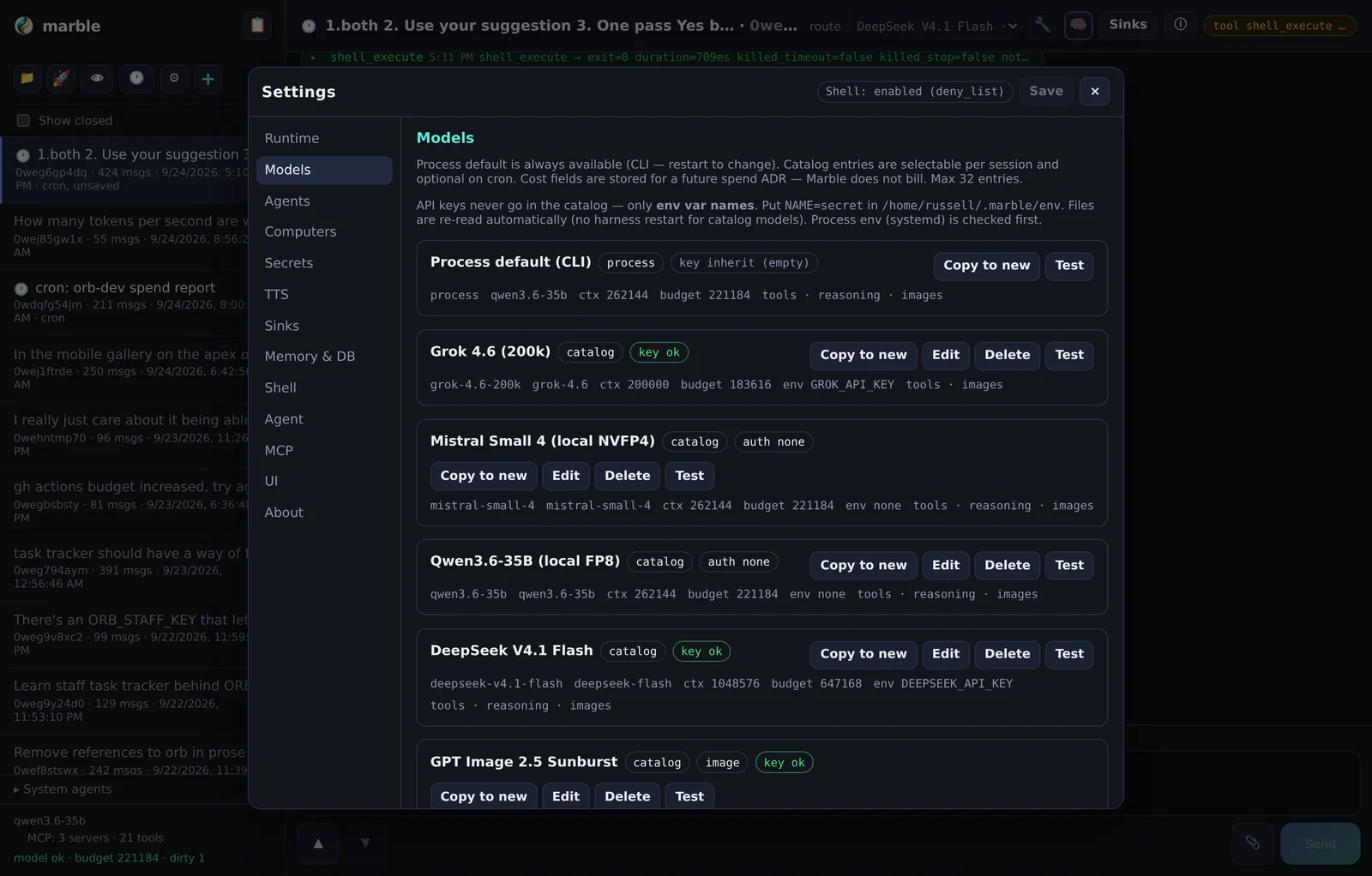The width and height of the screenshot is (1372, 876).
Task: Click the down triangle below chat
Action: tap(365, 843)
